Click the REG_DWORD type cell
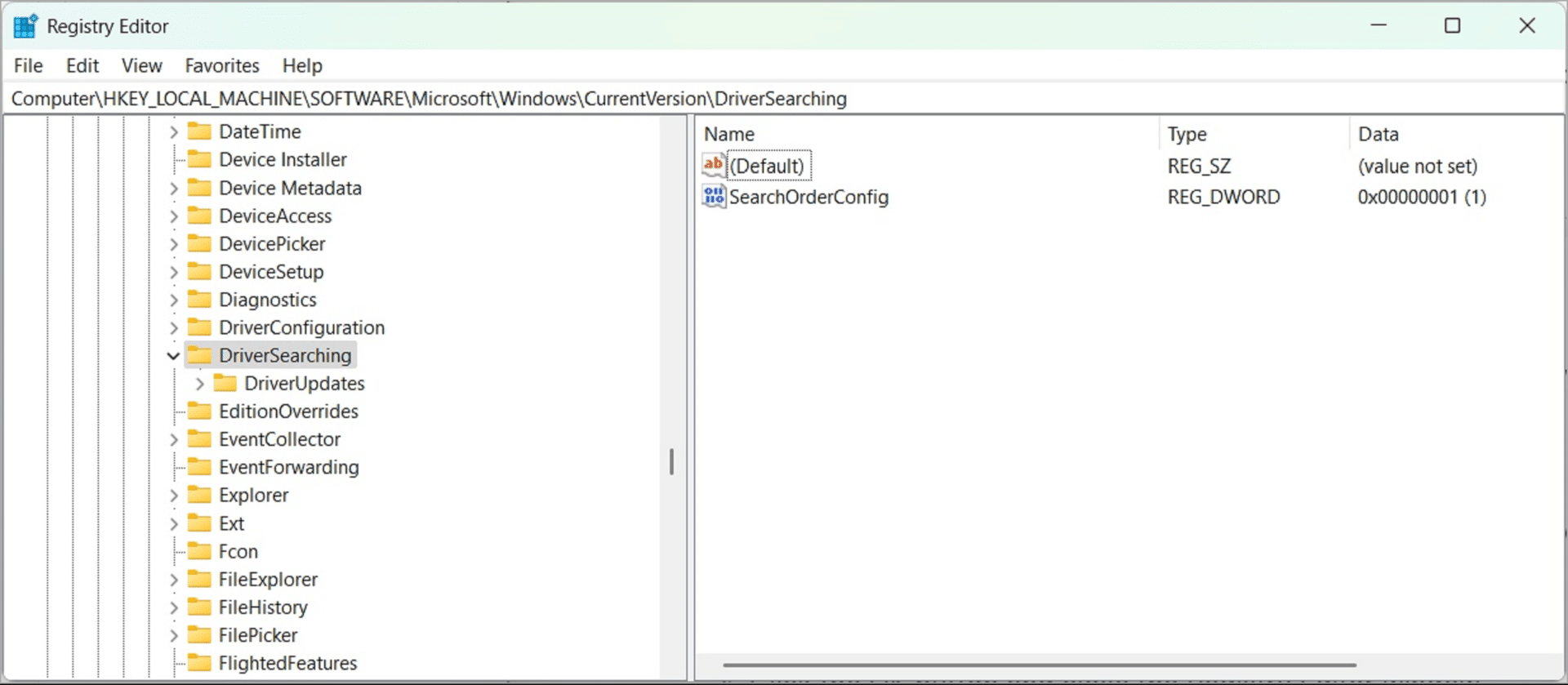1568x685 pixels. tap(1223, 197)
